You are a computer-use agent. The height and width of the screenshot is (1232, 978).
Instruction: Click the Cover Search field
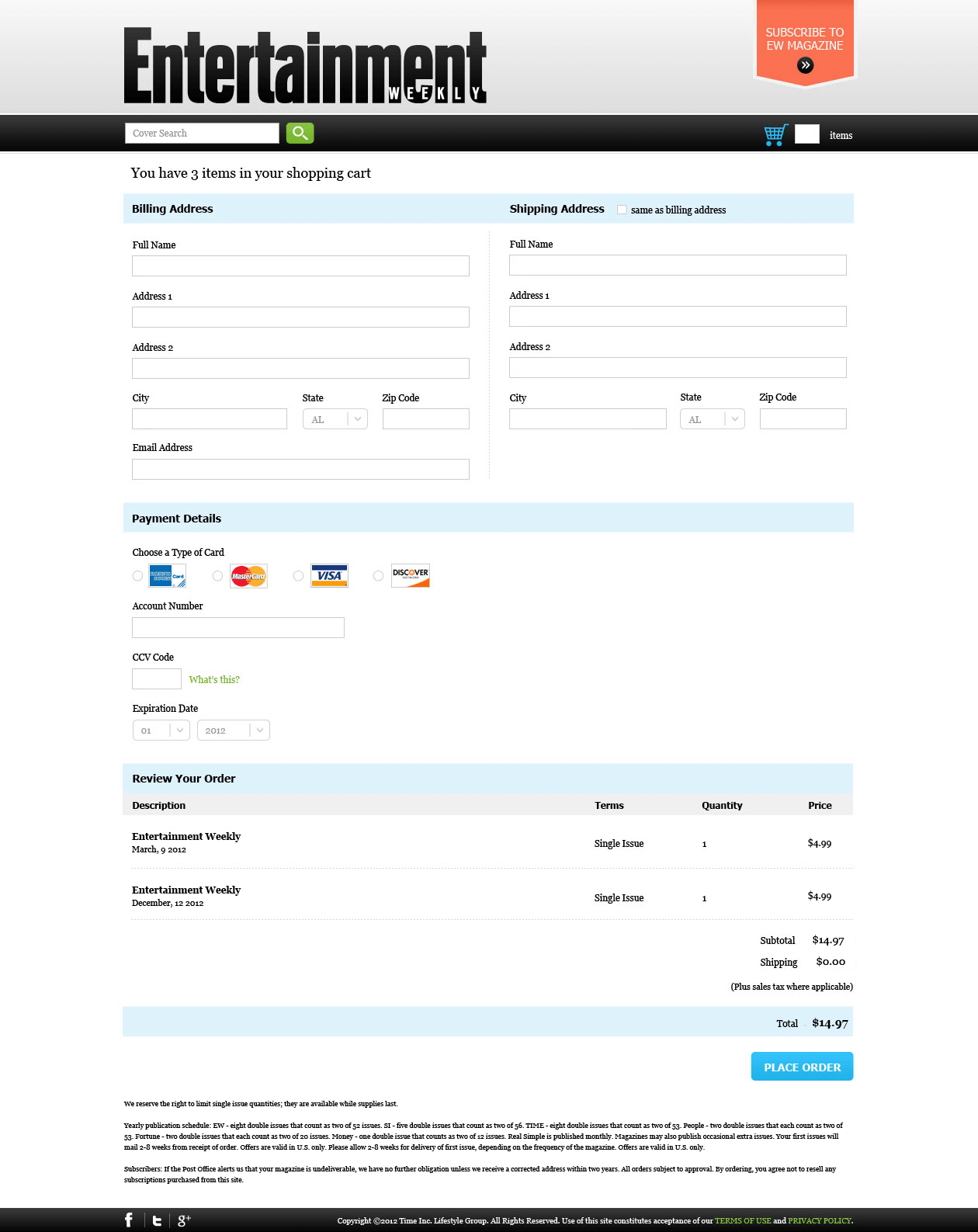point(202,133)
